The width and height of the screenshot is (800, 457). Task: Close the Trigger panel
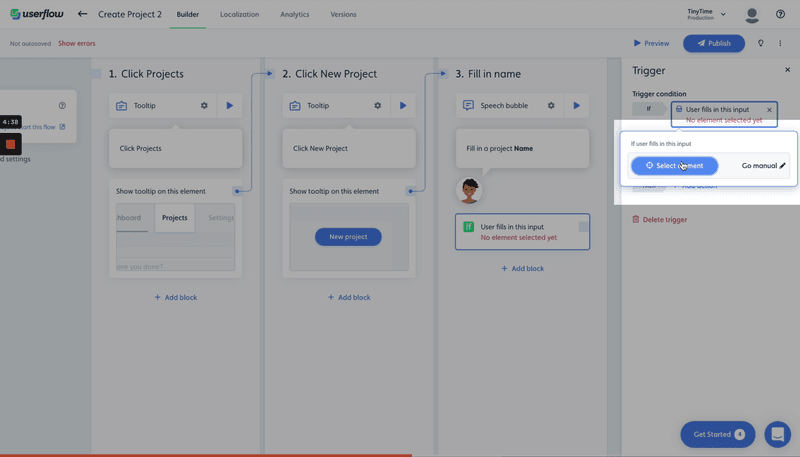[x=787, y=71]
